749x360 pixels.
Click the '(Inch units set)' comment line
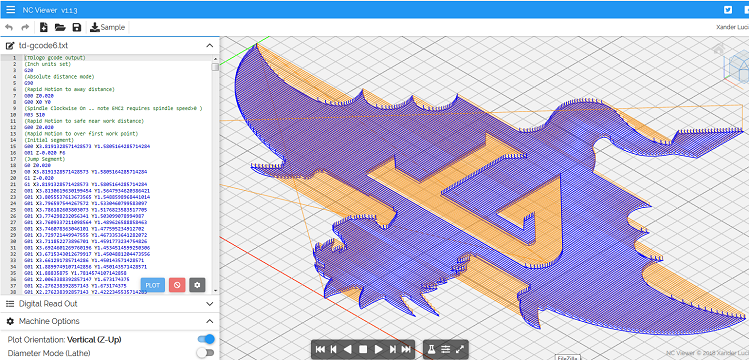[48, 64]
